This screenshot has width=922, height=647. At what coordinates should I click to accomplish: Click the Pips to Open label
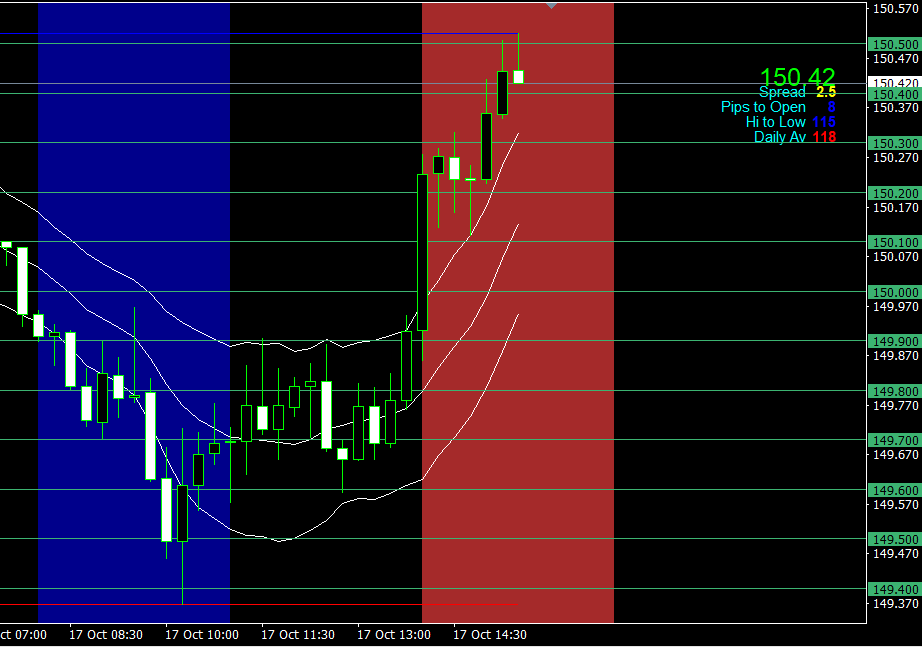coord(777,107)
